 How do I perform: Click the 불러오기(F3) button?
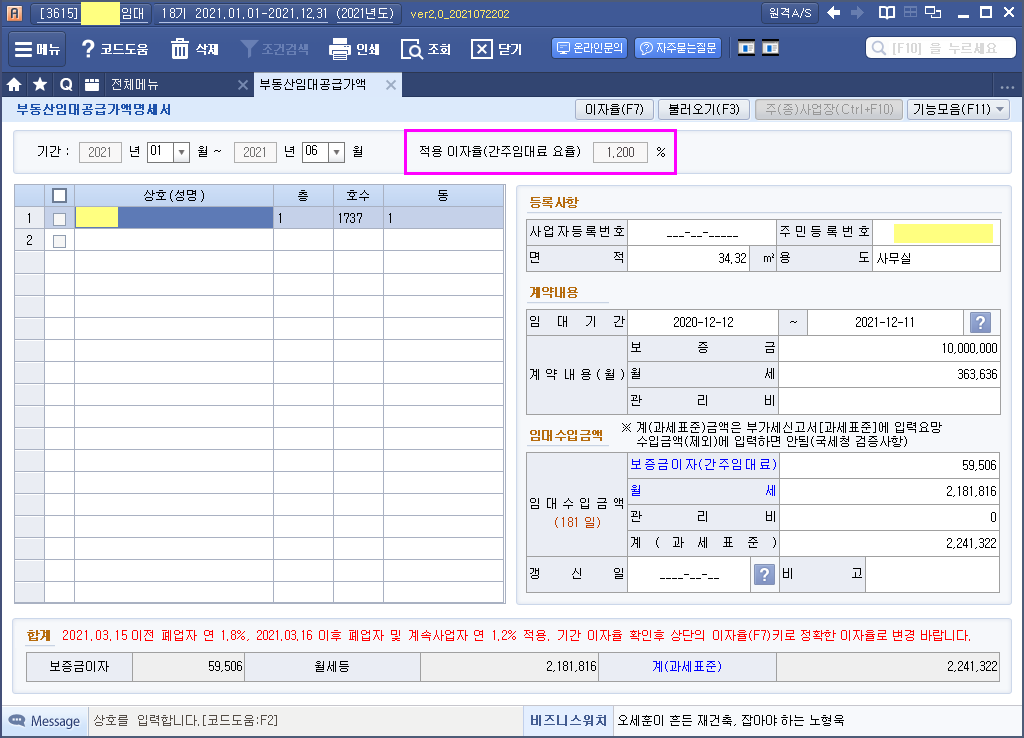click(703, 109)
